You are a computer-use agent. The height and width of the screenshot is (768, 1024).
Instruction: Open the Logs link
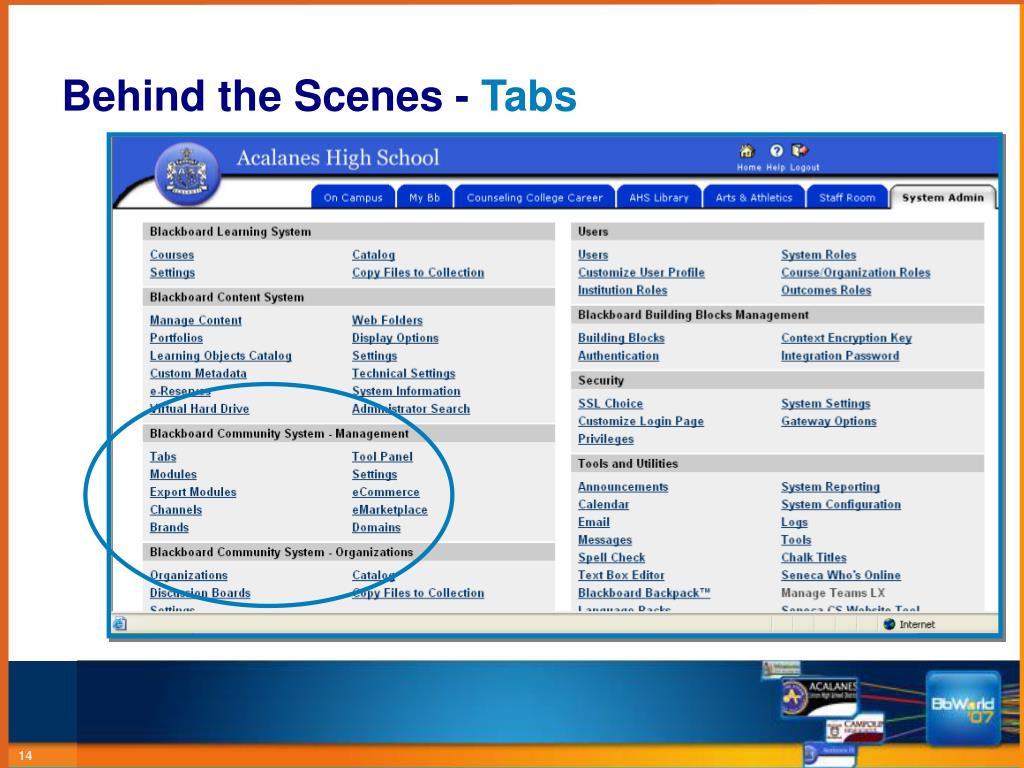coord(794,522)
